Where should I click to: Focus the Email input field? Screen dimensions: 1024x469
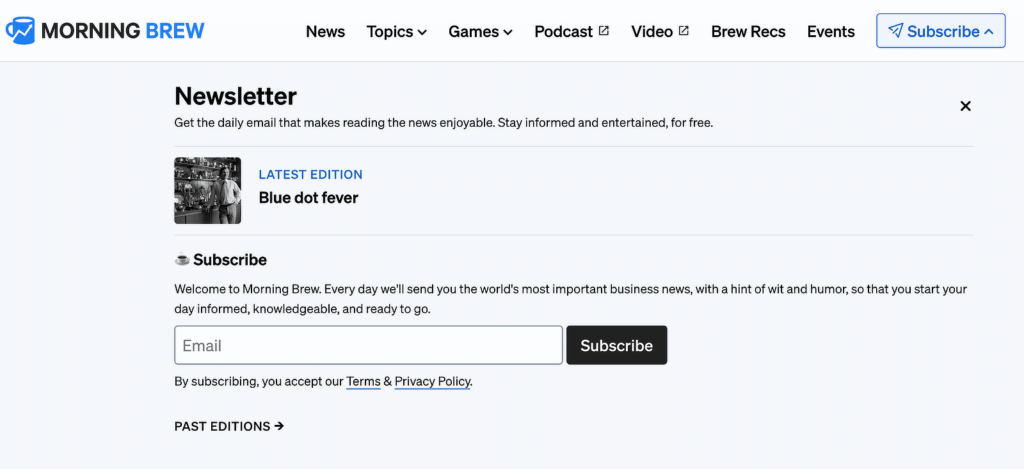click(368, 345)
